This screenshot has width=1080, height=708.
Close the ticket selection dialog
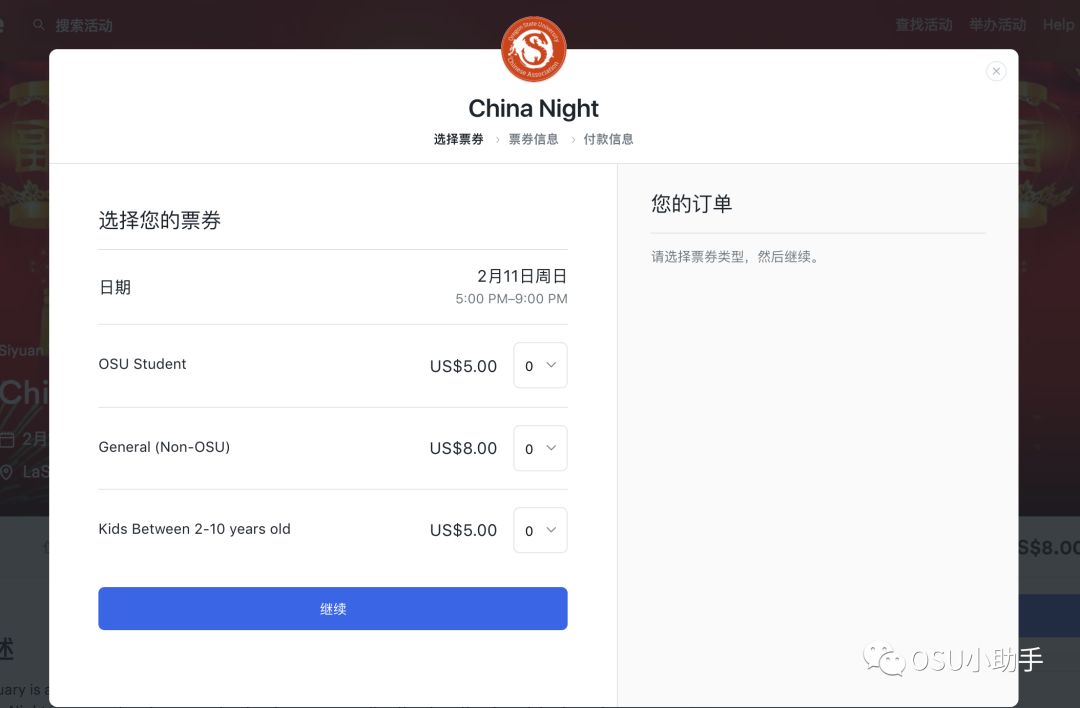click(x=996, y=71)
